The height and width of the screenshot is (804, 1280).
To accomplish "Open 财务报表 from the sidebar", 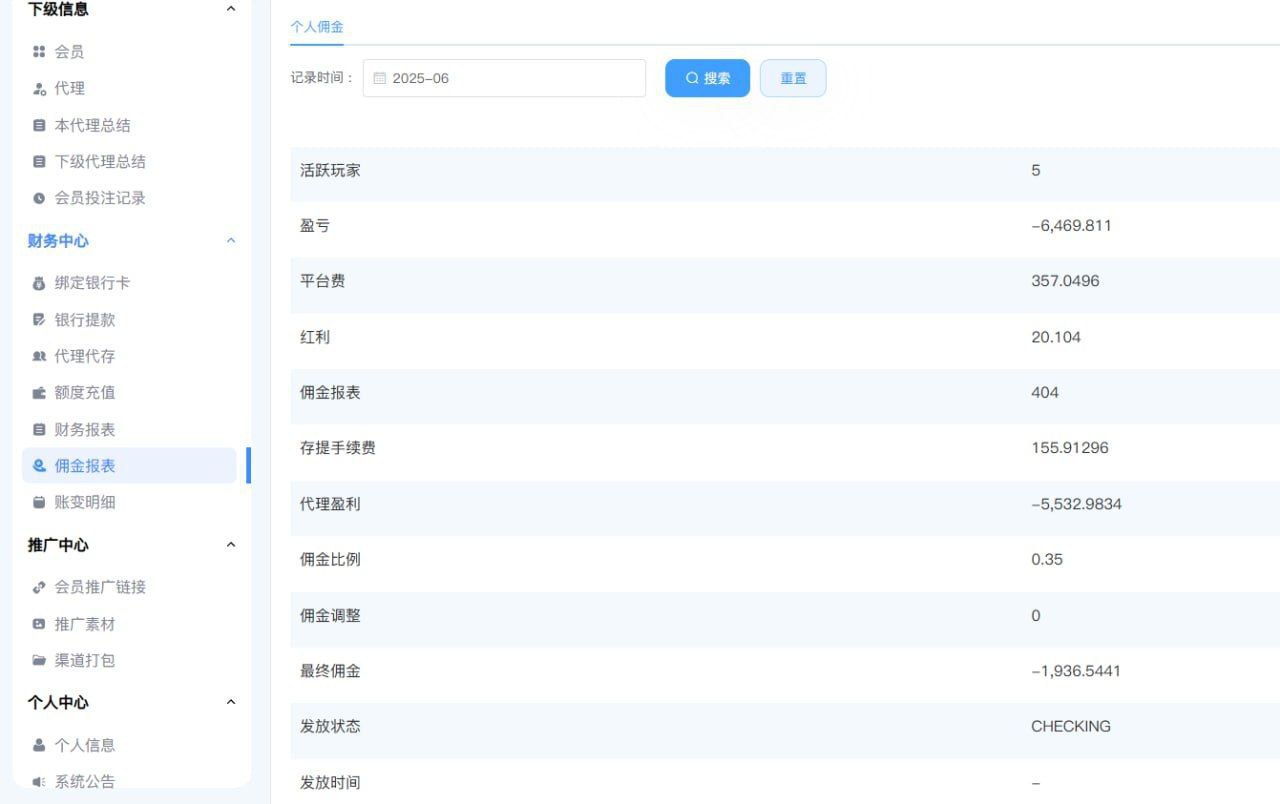I will click(x=85, y=430).
